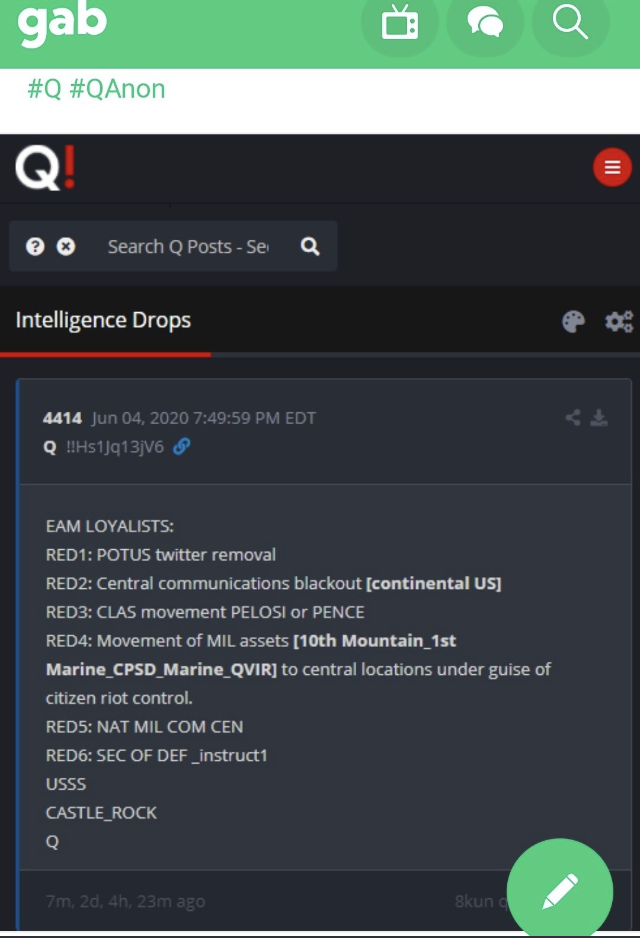Download post 4414 via download icon

click(x=599, y=418)
